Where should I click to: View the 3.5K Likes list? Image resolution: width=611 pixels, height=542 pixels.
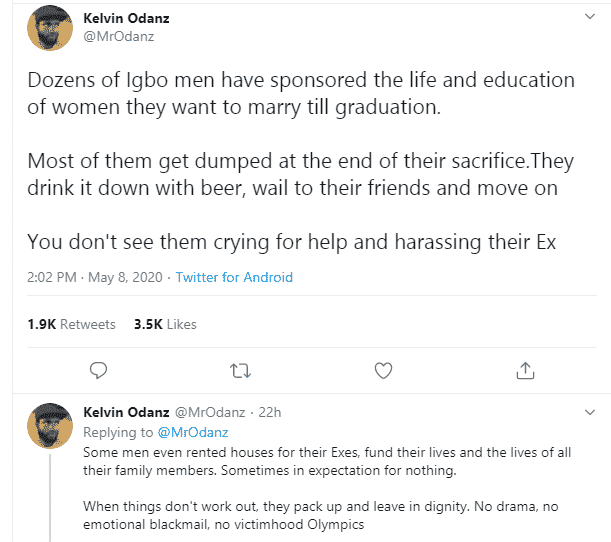coord(165,324)
